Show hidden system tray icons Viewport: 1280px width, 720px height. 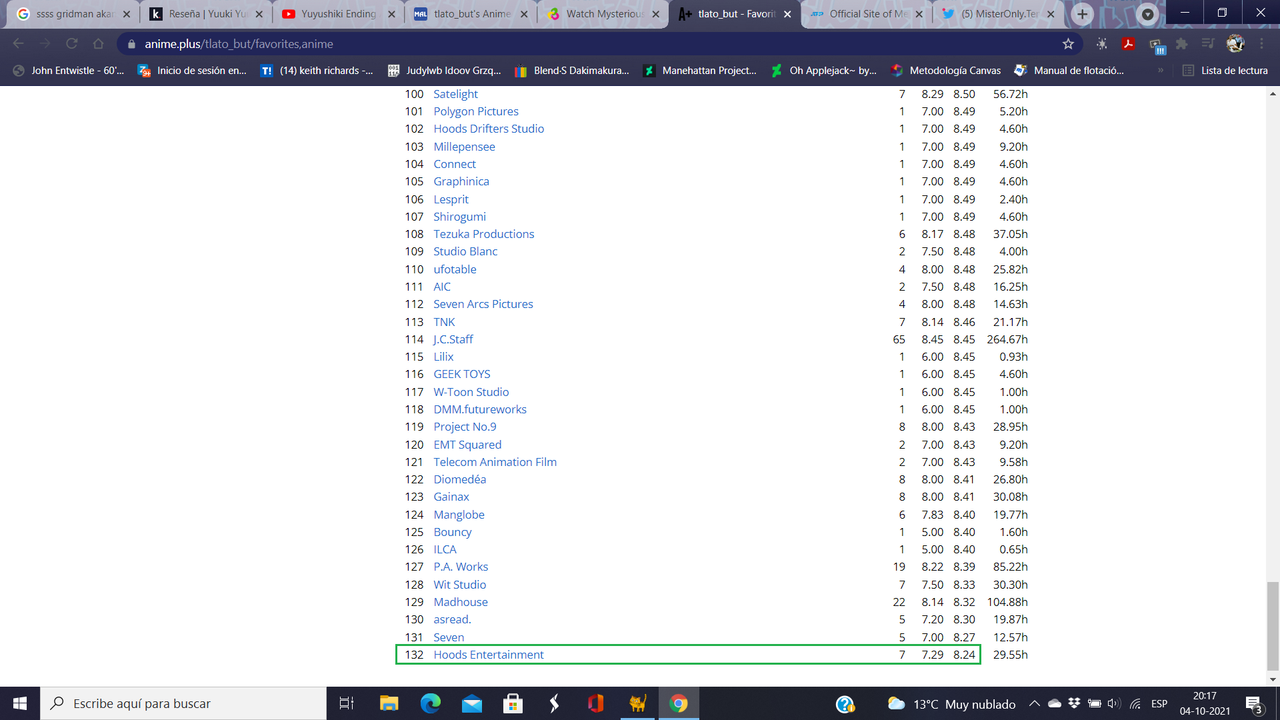(x=1034, y=704)
